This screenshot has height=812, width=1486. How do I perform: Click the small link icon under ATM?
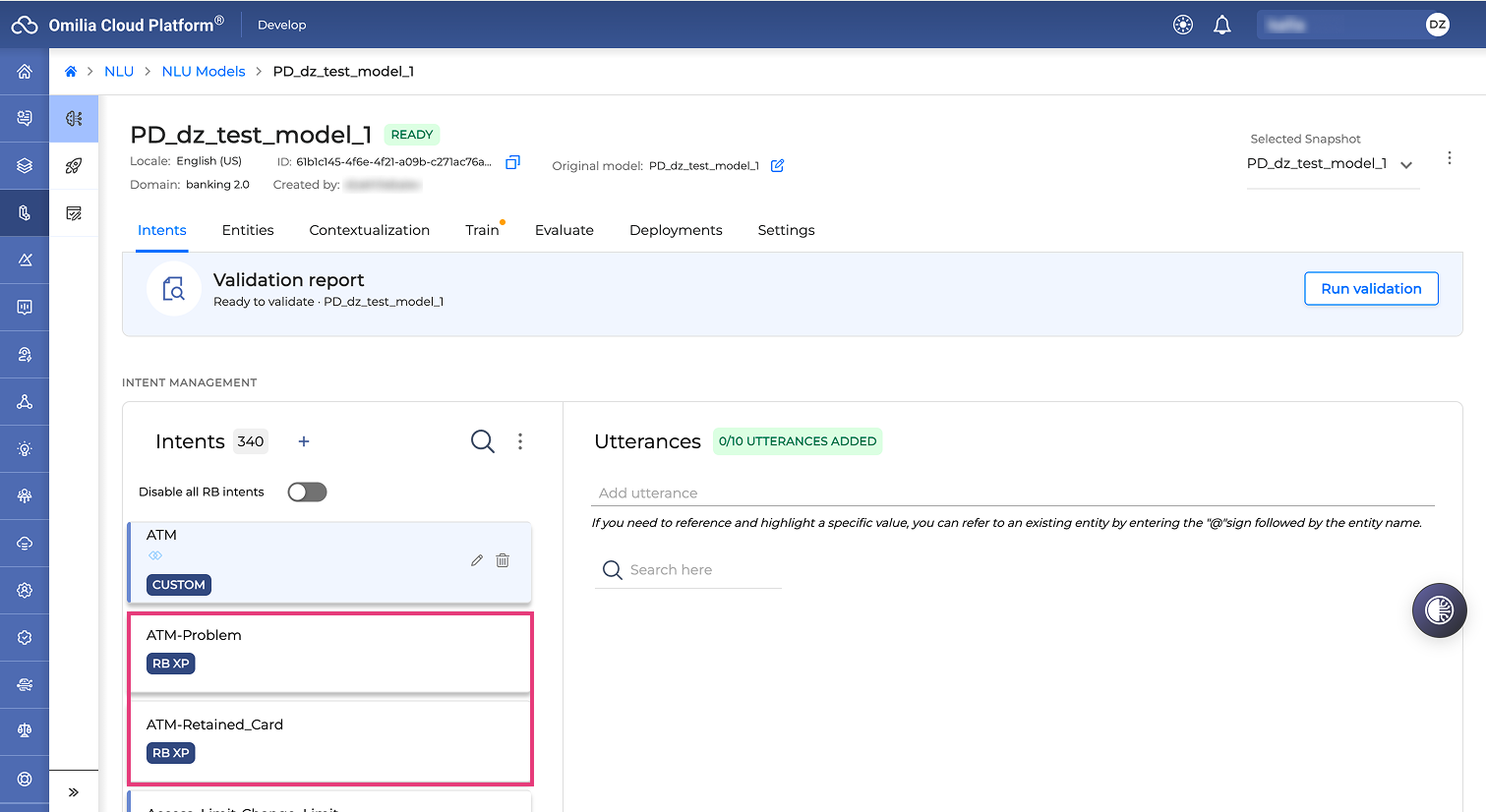click(155, 556)
